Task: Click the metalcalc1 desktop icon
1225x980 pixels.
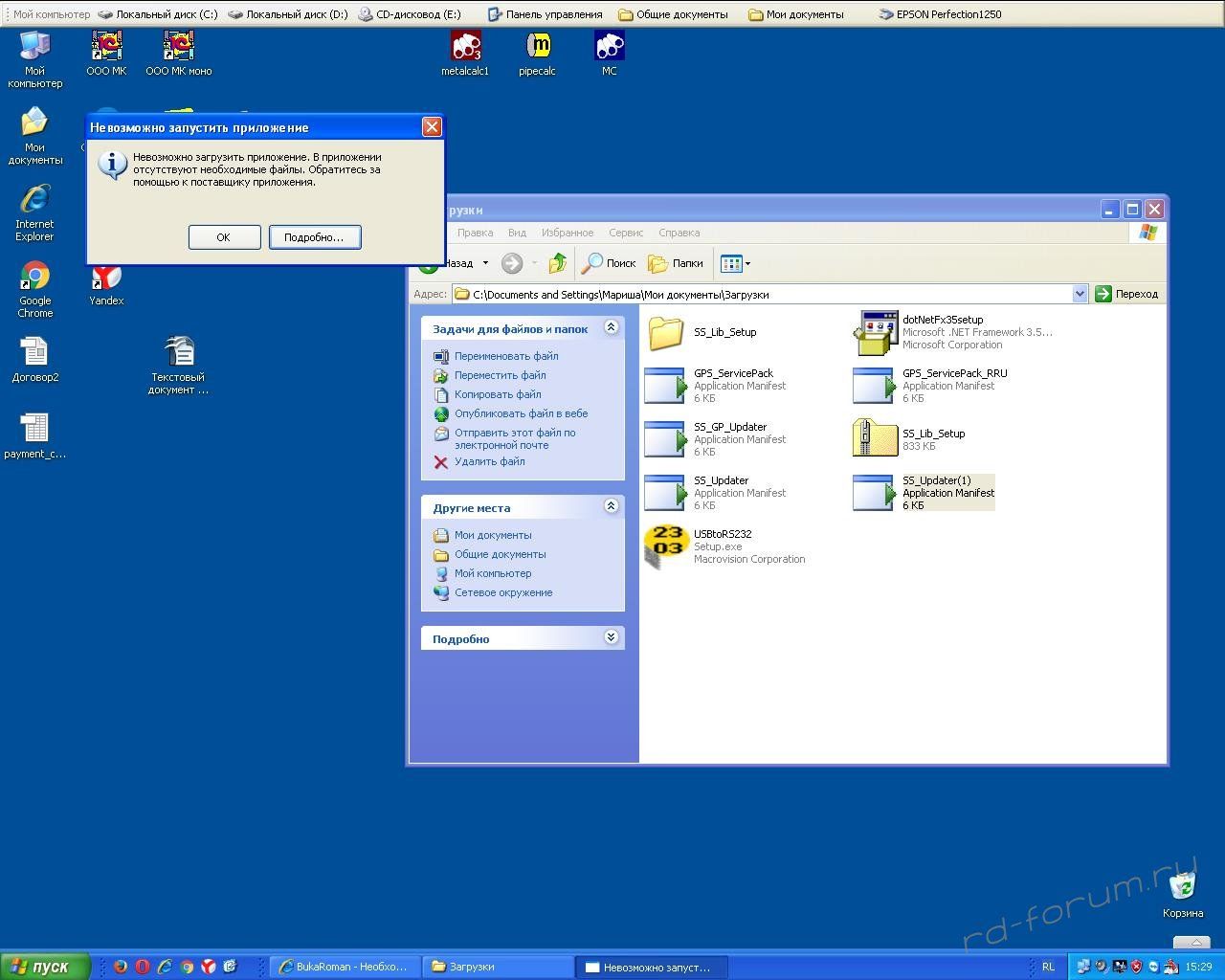Action: coord(465,46)
